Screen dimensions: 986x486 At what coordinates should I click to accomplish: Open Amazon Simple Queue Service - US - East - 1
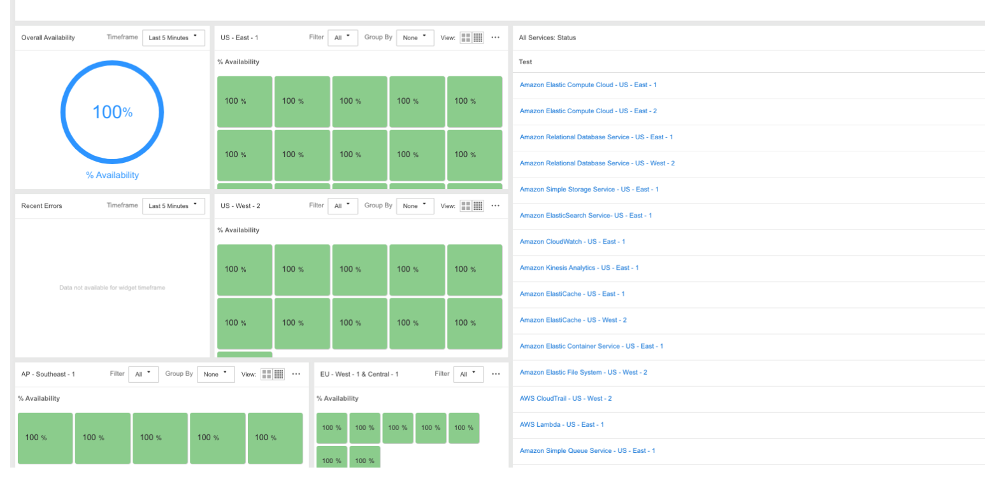pyautogui.click(x=587, y=451)
